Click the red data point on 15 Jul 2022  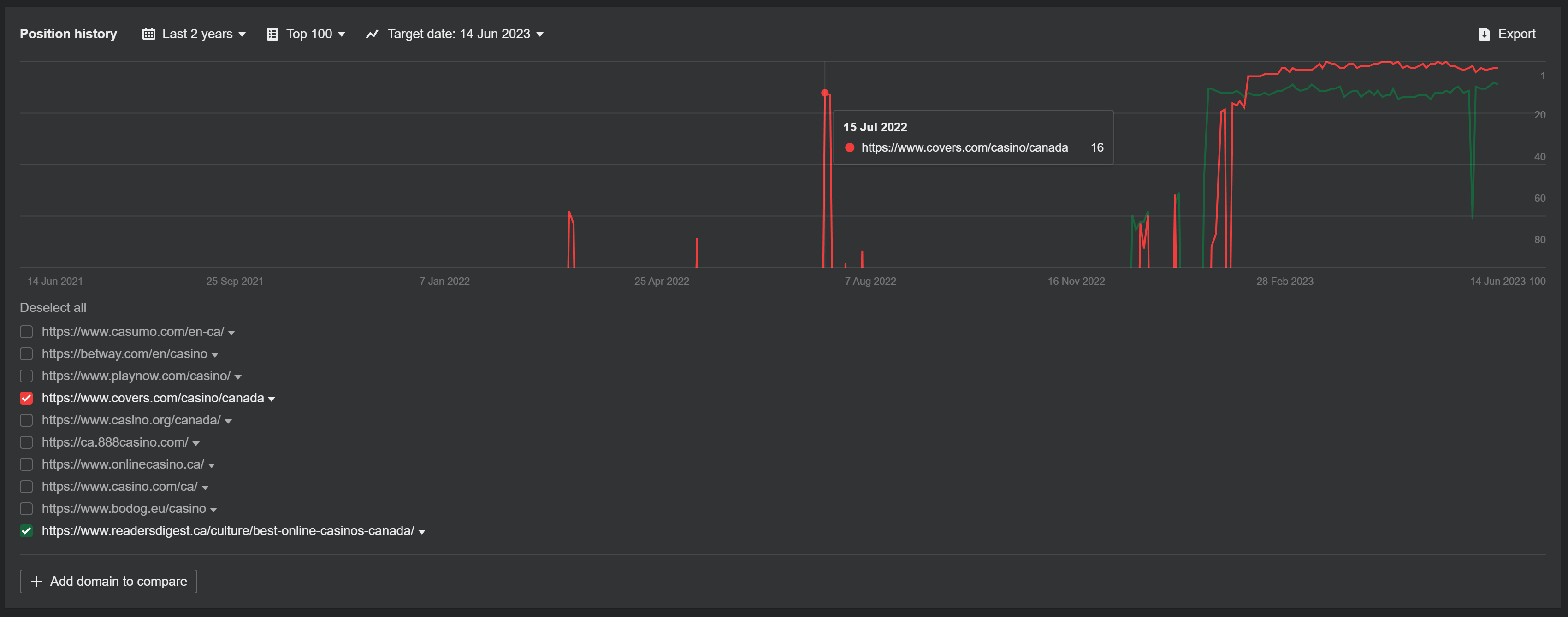click(825, 93)
